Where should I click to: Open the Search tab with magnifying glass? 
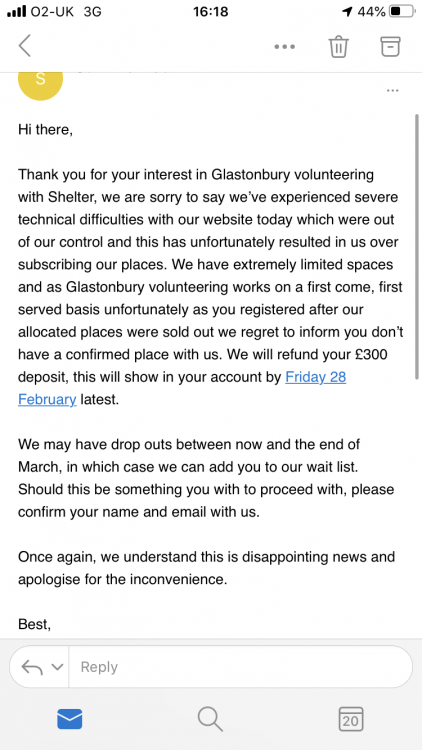click(x=211, y=719)
